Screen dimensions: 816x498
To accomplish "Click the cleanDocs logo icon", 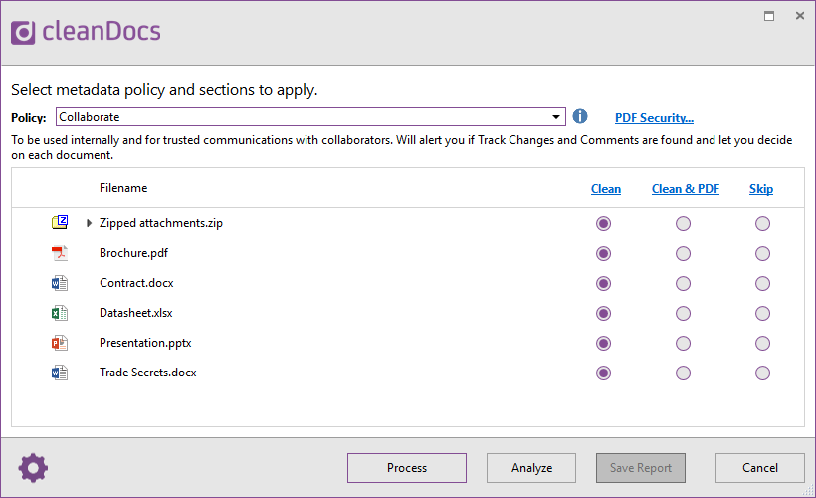I will point(23,33).
